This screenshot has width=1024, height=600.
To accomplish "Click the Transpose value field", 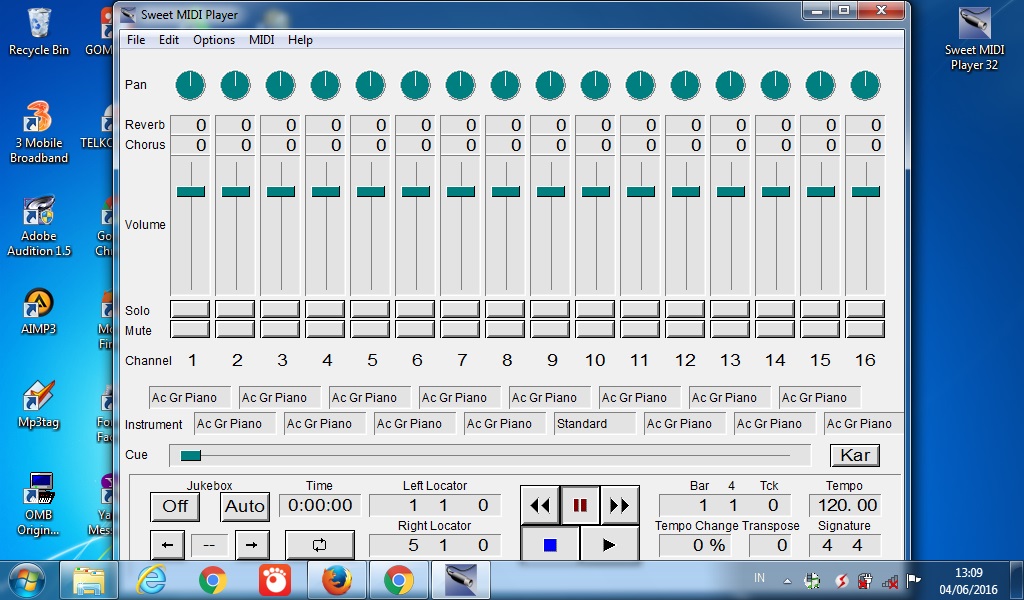I will pyautogui.click(x=772, y=545).
